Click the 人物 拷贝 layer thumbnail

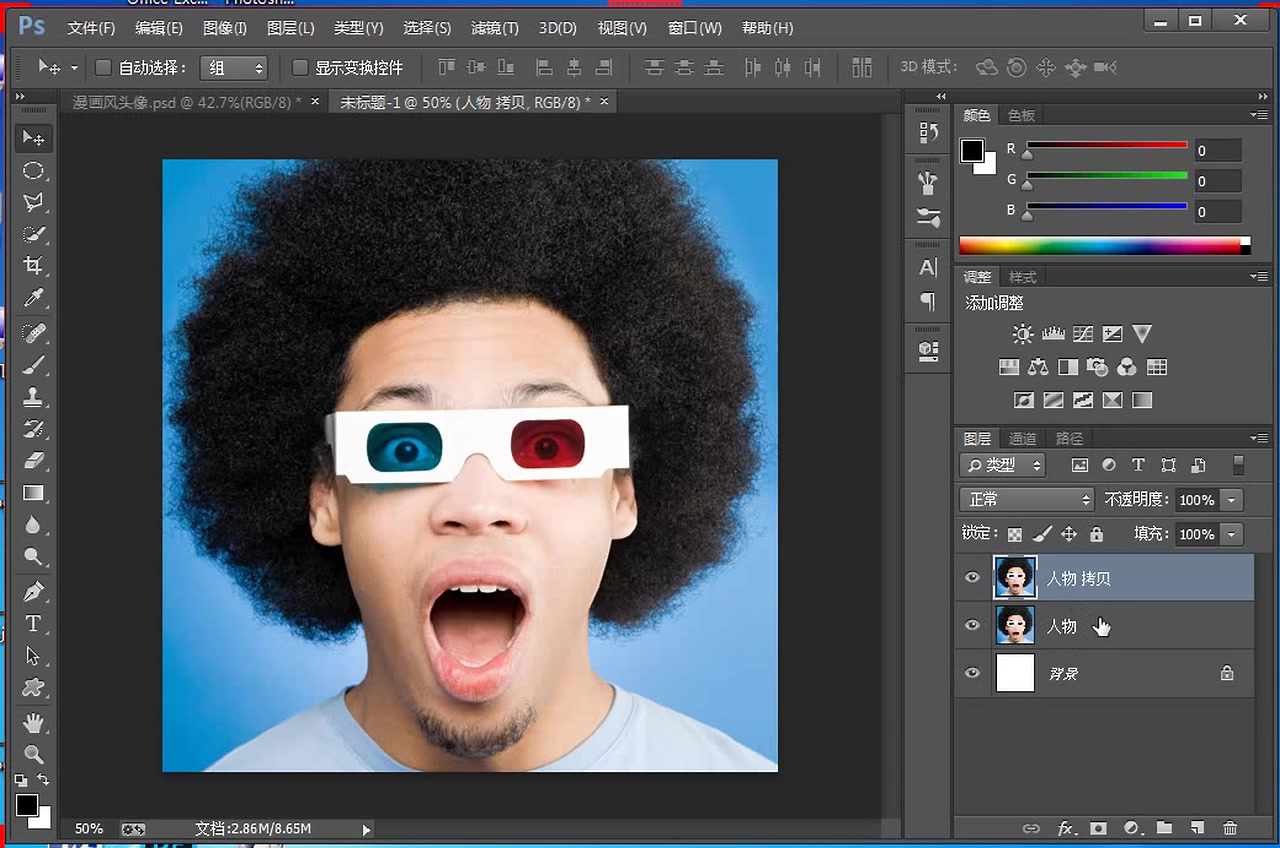pyautogui.click(x=1015, y=578)
